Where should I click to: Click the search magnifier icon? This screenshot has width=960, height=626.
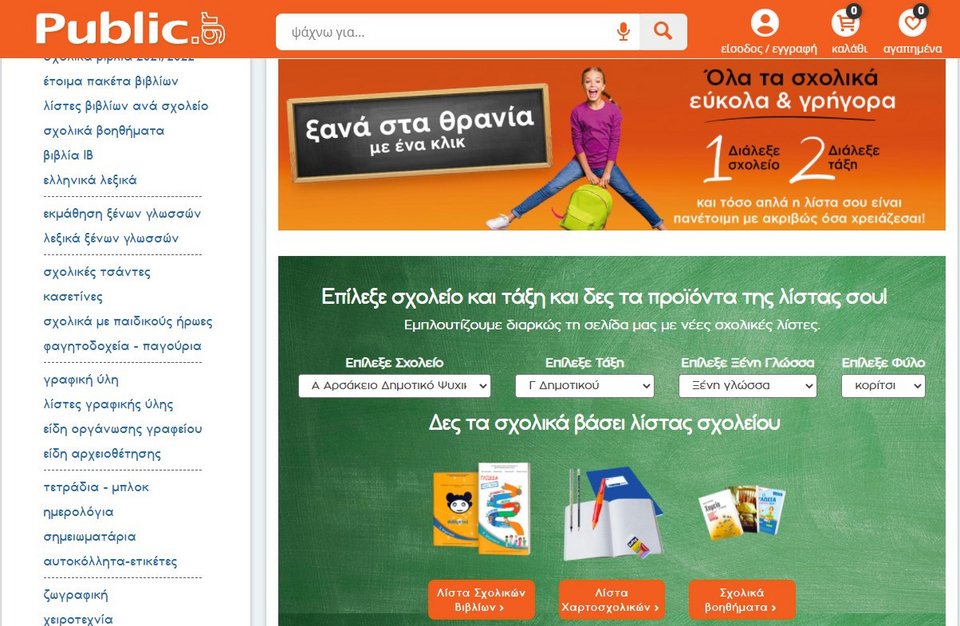pyautogui.click(x=662, y=31)
